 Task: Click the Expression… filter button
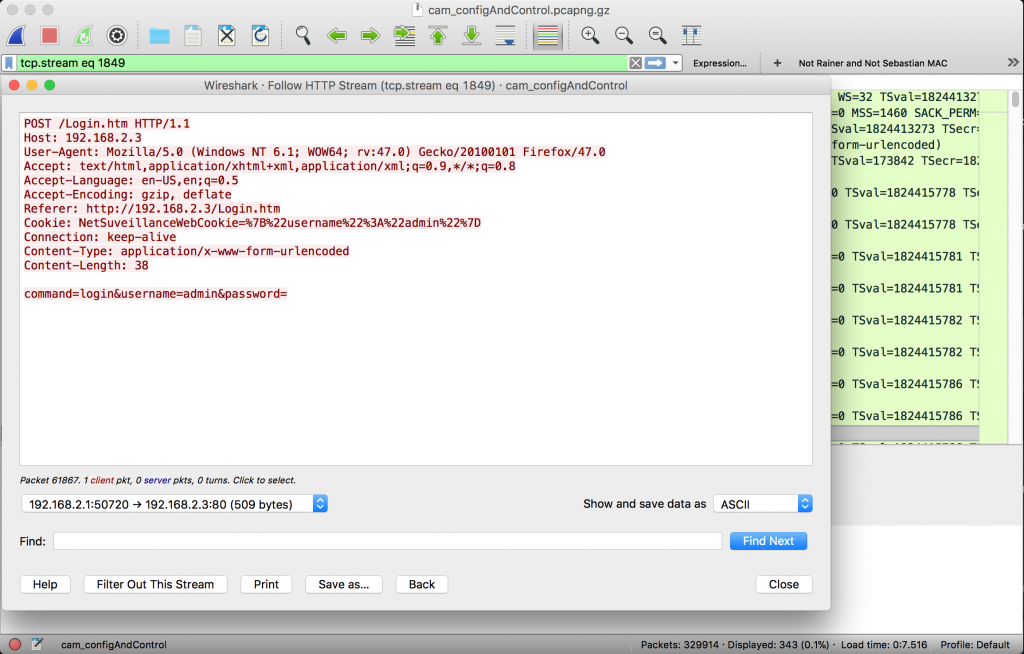click(x=720, y=63)
